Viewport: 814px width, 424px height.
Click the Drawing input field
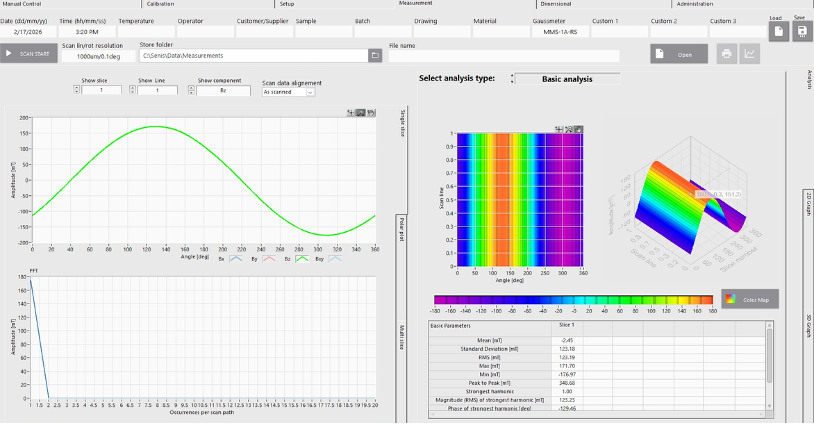click(442, 32)
